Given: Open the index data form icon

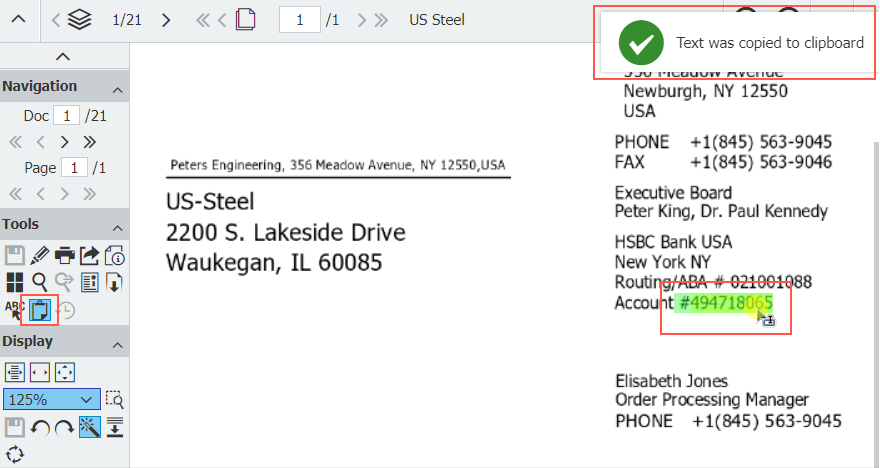Looking at the screenshot, I should coord(89,282).
